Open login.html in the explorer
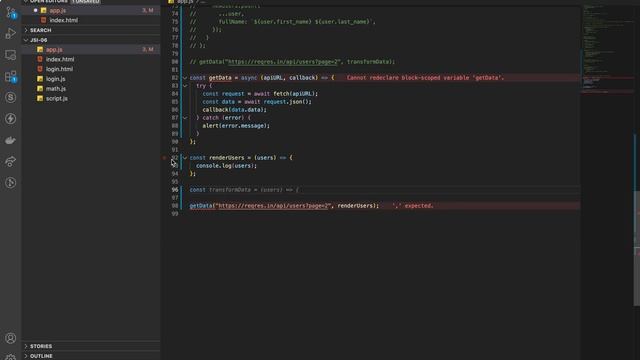Image resolution: width=640 pixels, height=360 pixels. [x=91, y=69]
